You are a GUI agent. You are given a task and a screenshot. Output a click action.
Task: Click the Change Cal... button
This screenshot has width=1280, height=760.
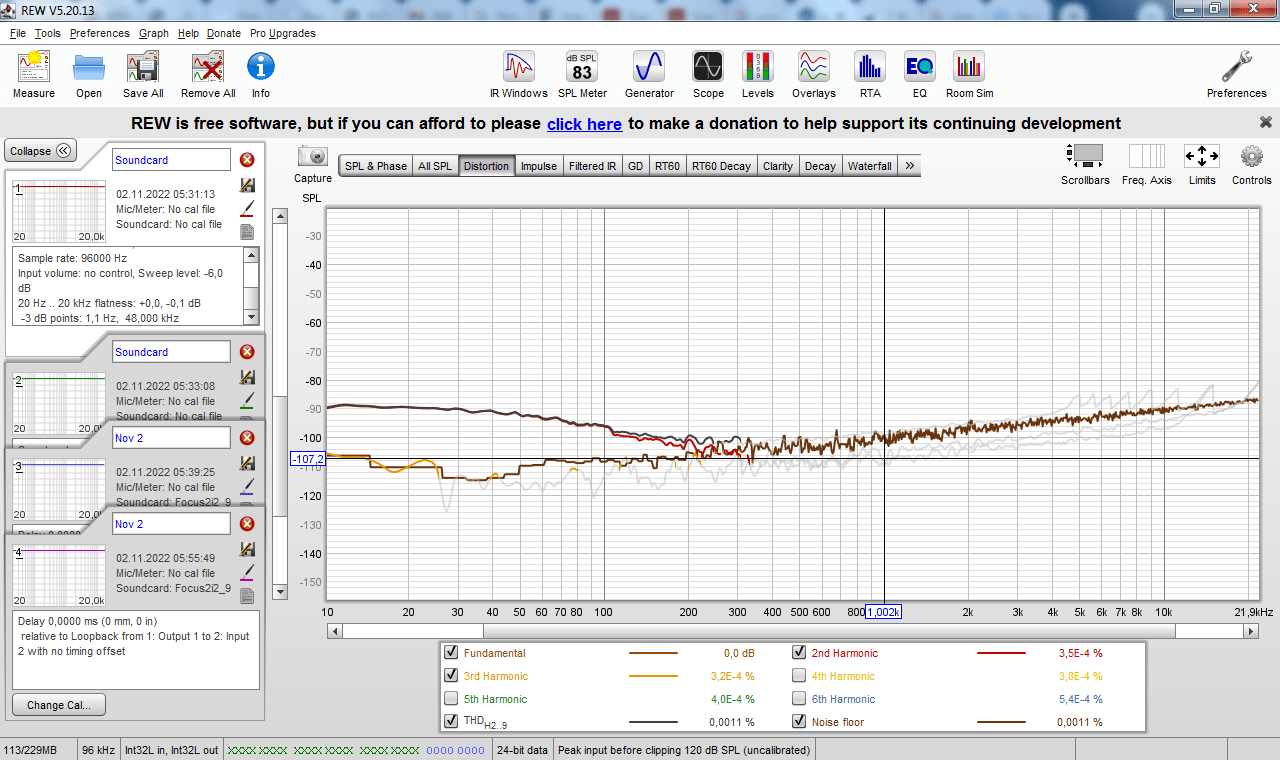tap(59, 705)
